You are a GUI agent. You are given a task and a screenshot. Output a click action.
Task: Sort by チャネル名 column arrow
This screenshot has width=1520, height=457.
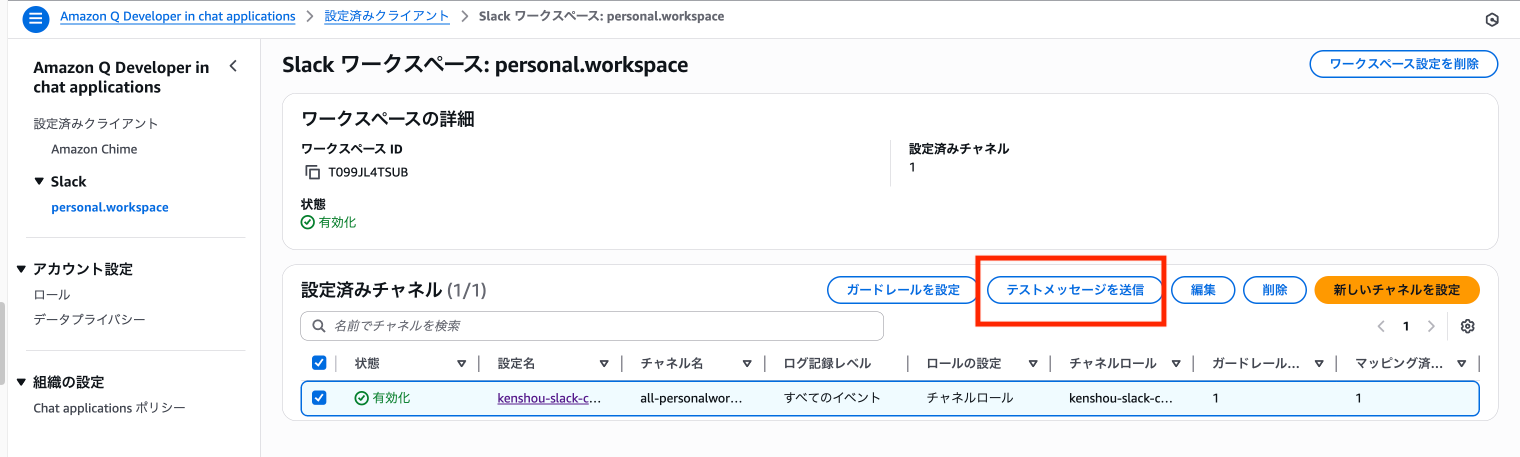747,364
